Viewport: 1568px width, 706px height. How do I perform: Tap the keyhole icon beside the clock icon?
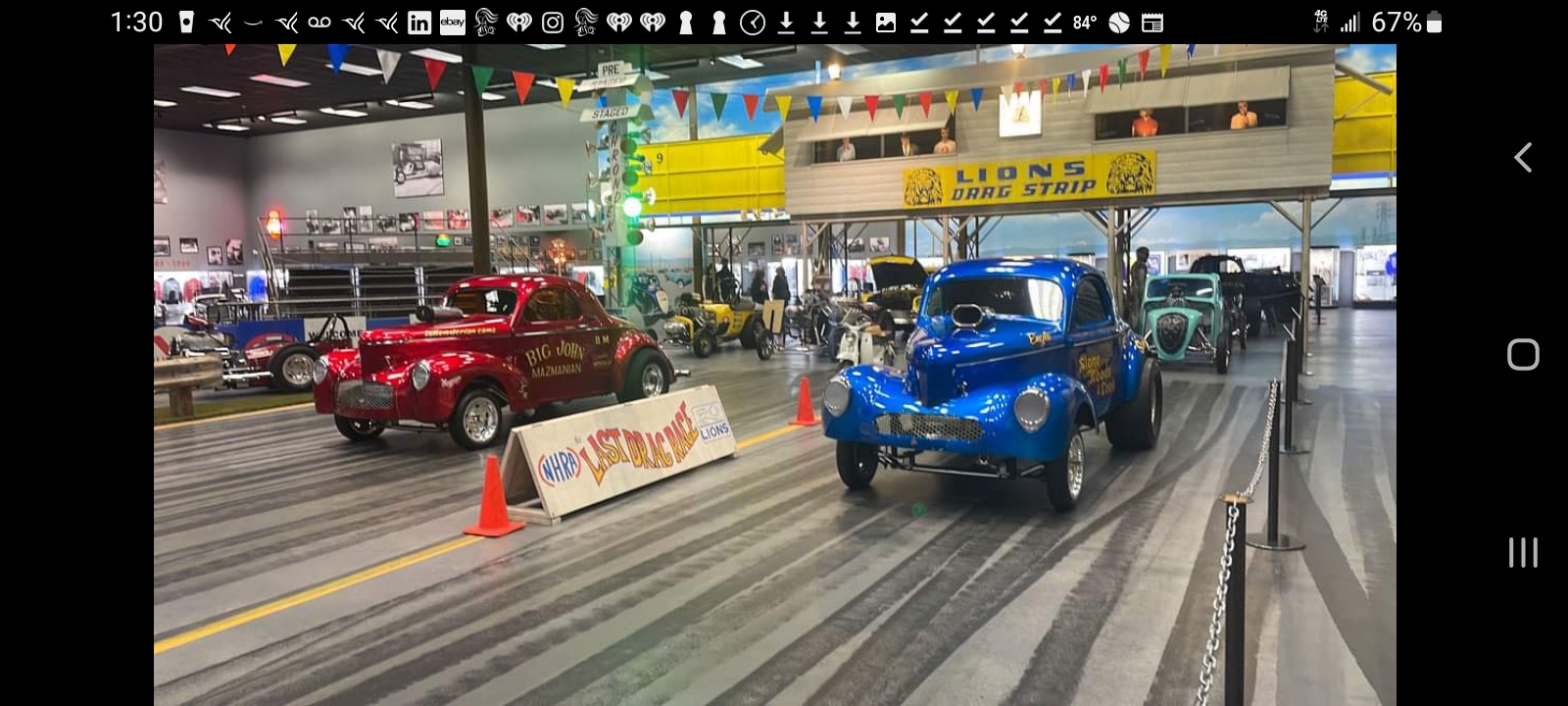719,23
